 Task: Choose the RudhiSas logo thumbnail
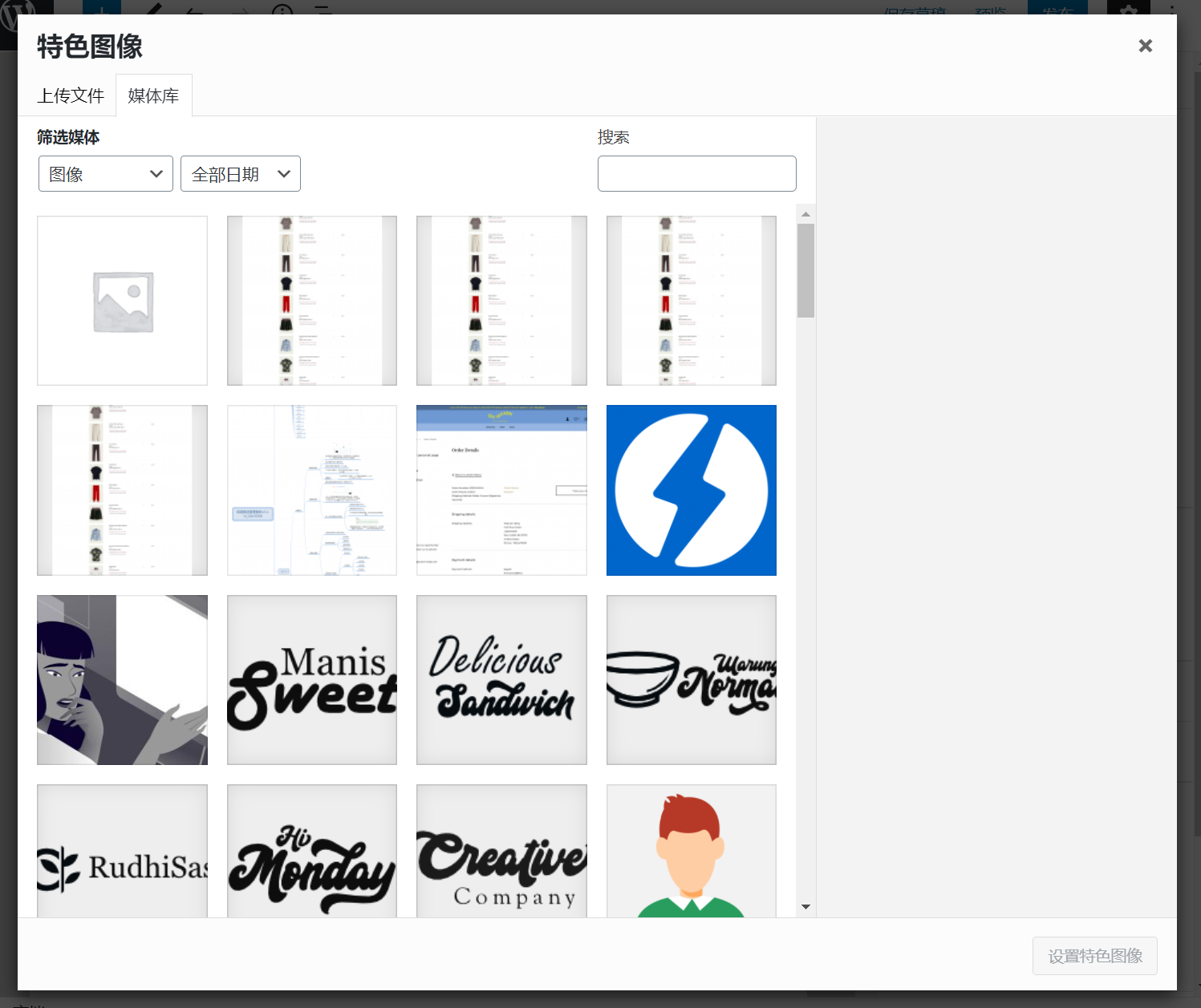pos(122,852)
